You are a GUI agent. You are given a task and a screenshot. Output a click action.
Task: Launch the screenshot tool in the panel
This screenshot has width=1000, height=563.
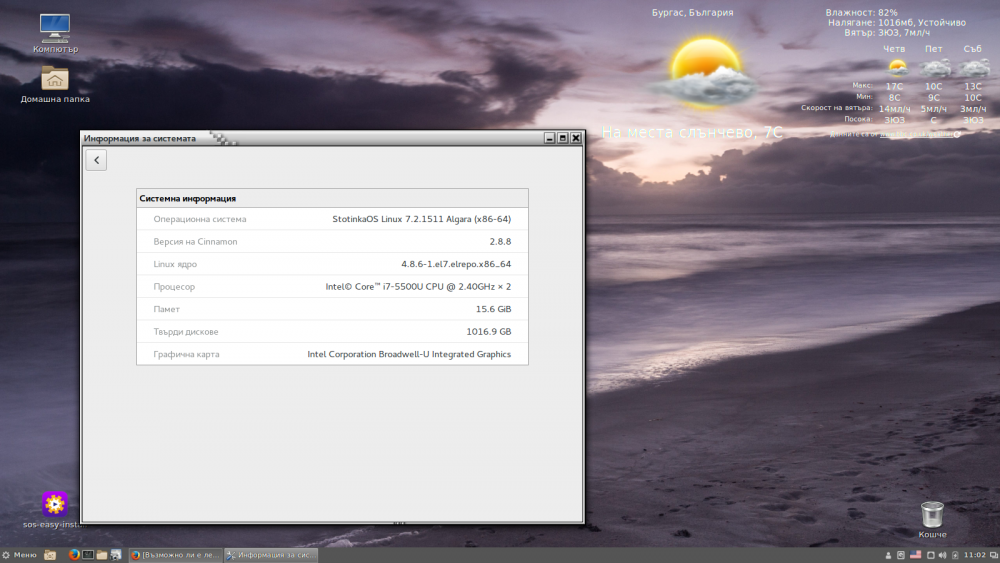point(115,555)
